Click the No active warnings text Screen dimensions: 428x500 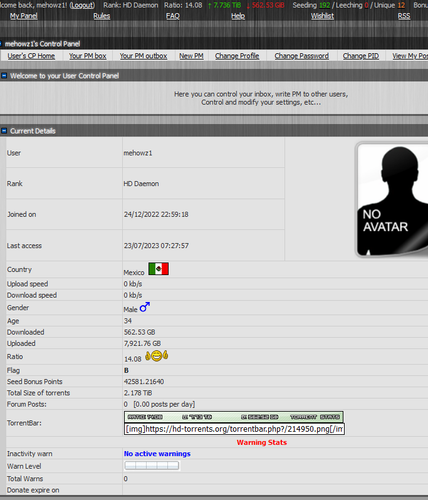pos(157,454)
